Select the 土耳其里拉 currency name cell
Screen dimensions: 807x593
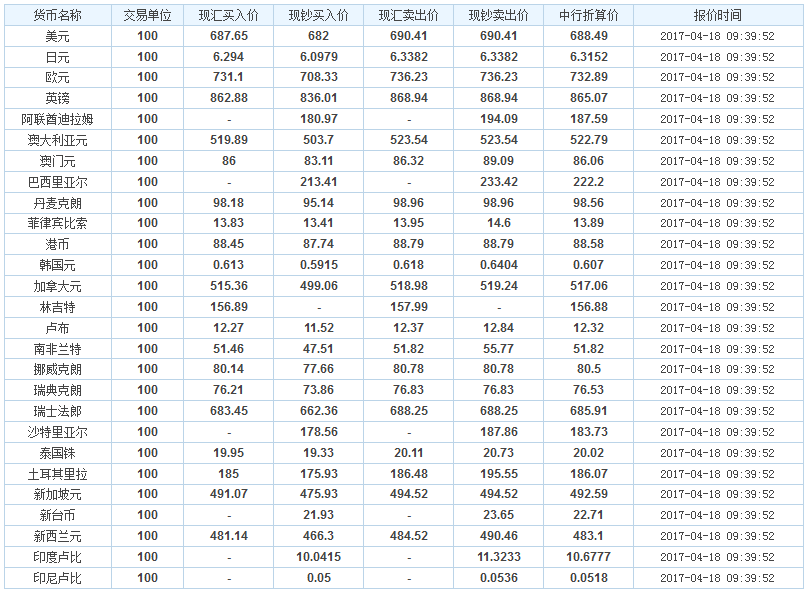[x=58, y=474]
